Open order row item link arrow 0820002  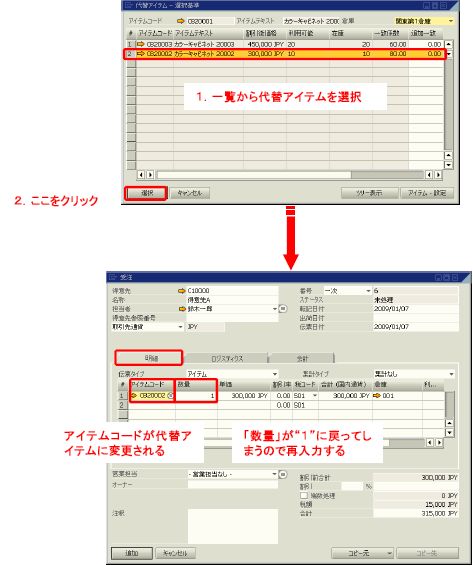pos(134,396)
